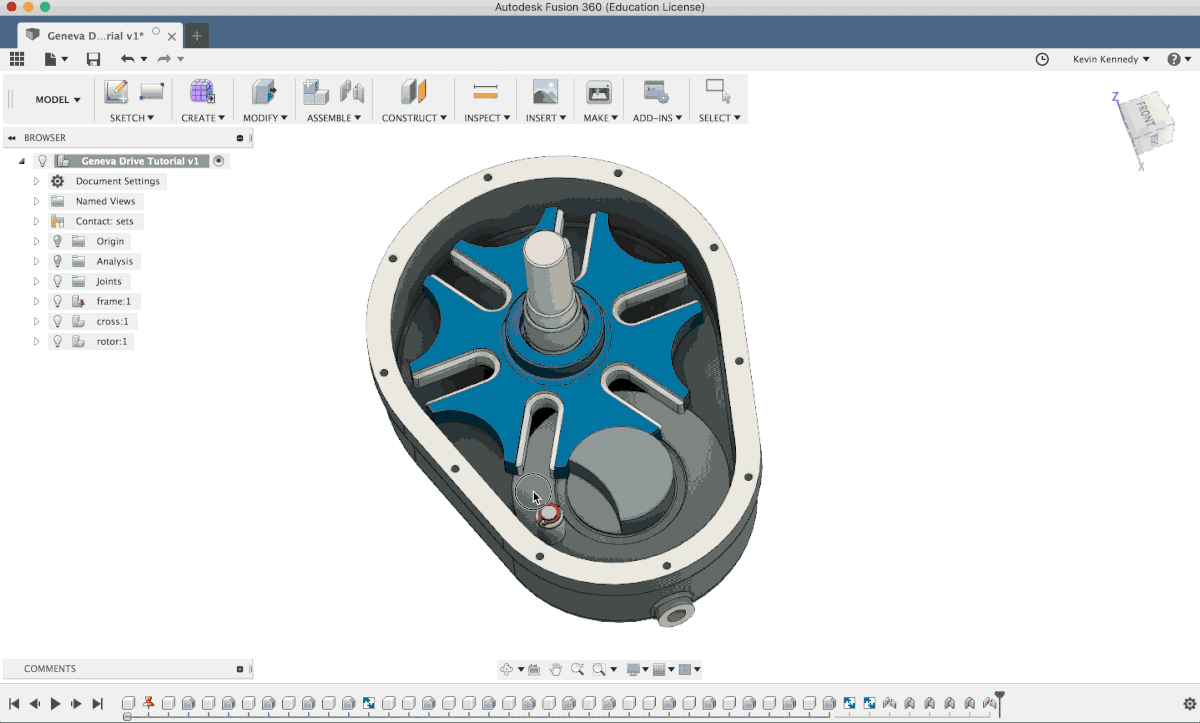Select the Create Sketch tool
Image resolution: width=1200 pixels, height=723 pixels.
click(115, 90)
